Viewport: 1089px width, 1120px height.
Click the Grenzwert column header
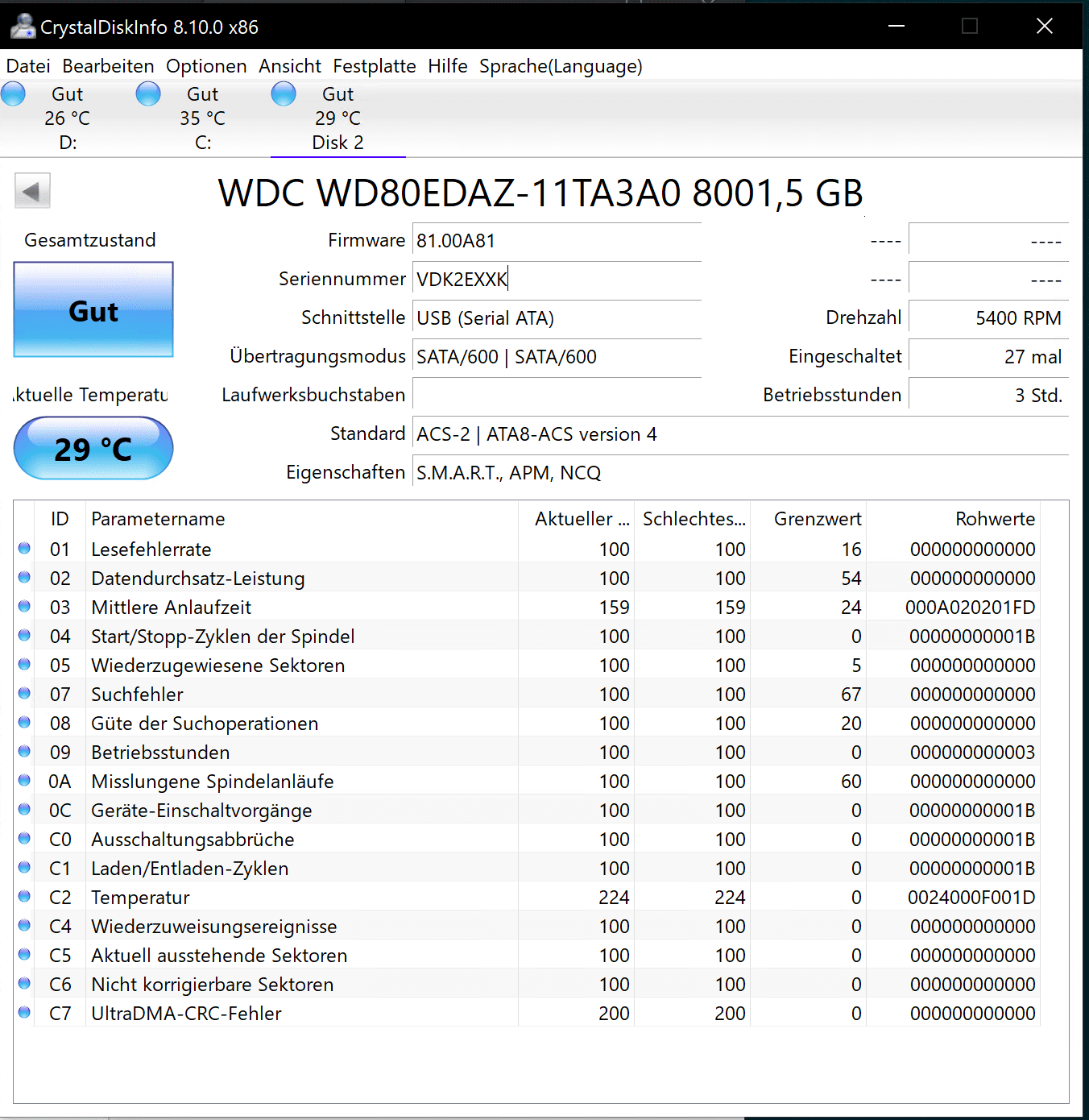pyautogui.click(x=809, y=519)
